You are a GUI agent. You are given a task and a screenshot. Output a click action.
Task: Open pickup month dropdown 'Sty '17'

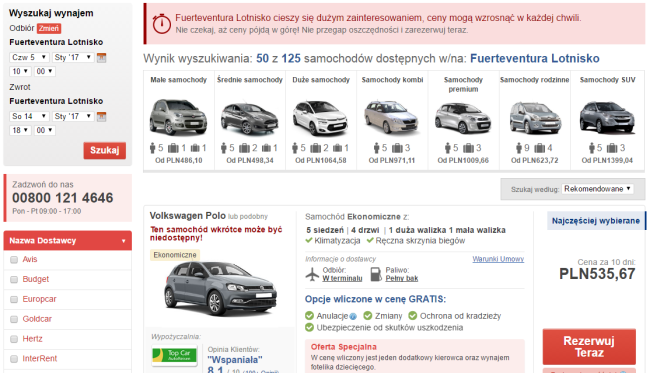(x=73, y=57)
